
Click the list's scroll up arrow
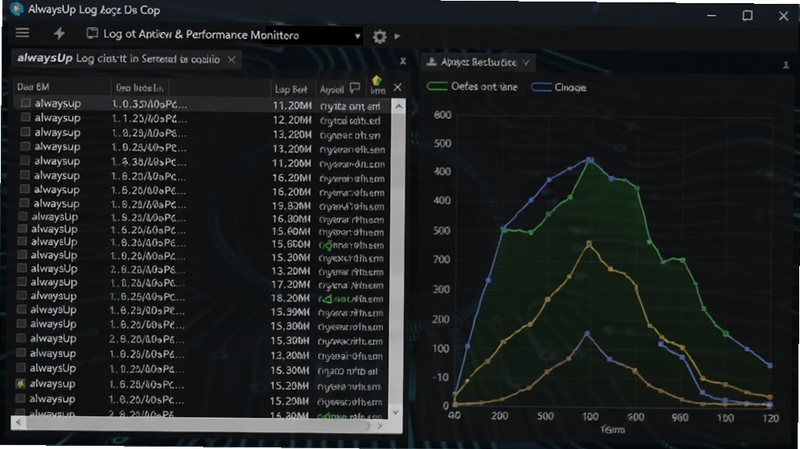point(398,107)
